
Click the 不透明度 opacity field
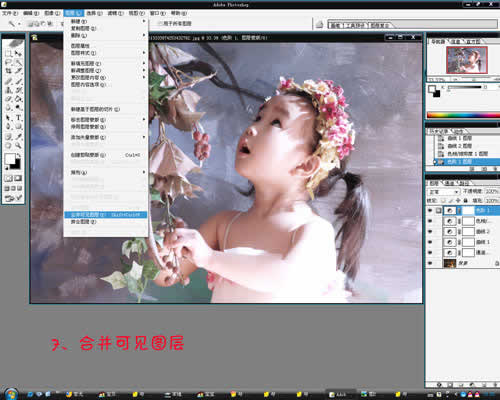click(x=492, y=191)
